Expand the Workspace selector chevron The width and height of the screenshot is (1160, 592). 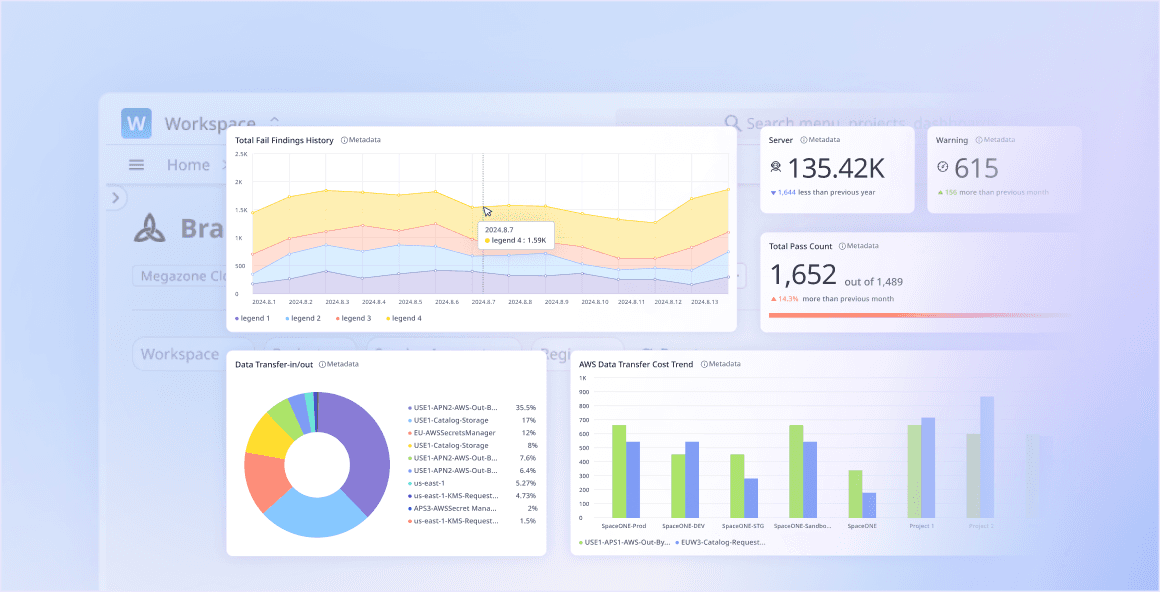(x=274, y=121)
